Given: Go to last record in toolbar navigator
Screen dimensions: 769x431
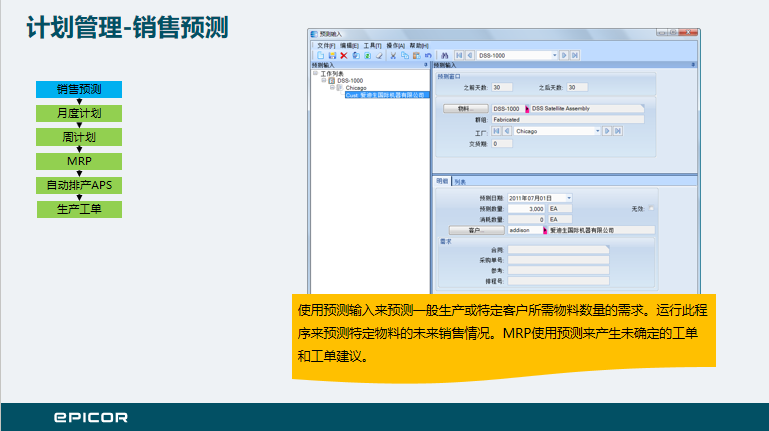Looking at the screenshot, I should coord(575,55).
